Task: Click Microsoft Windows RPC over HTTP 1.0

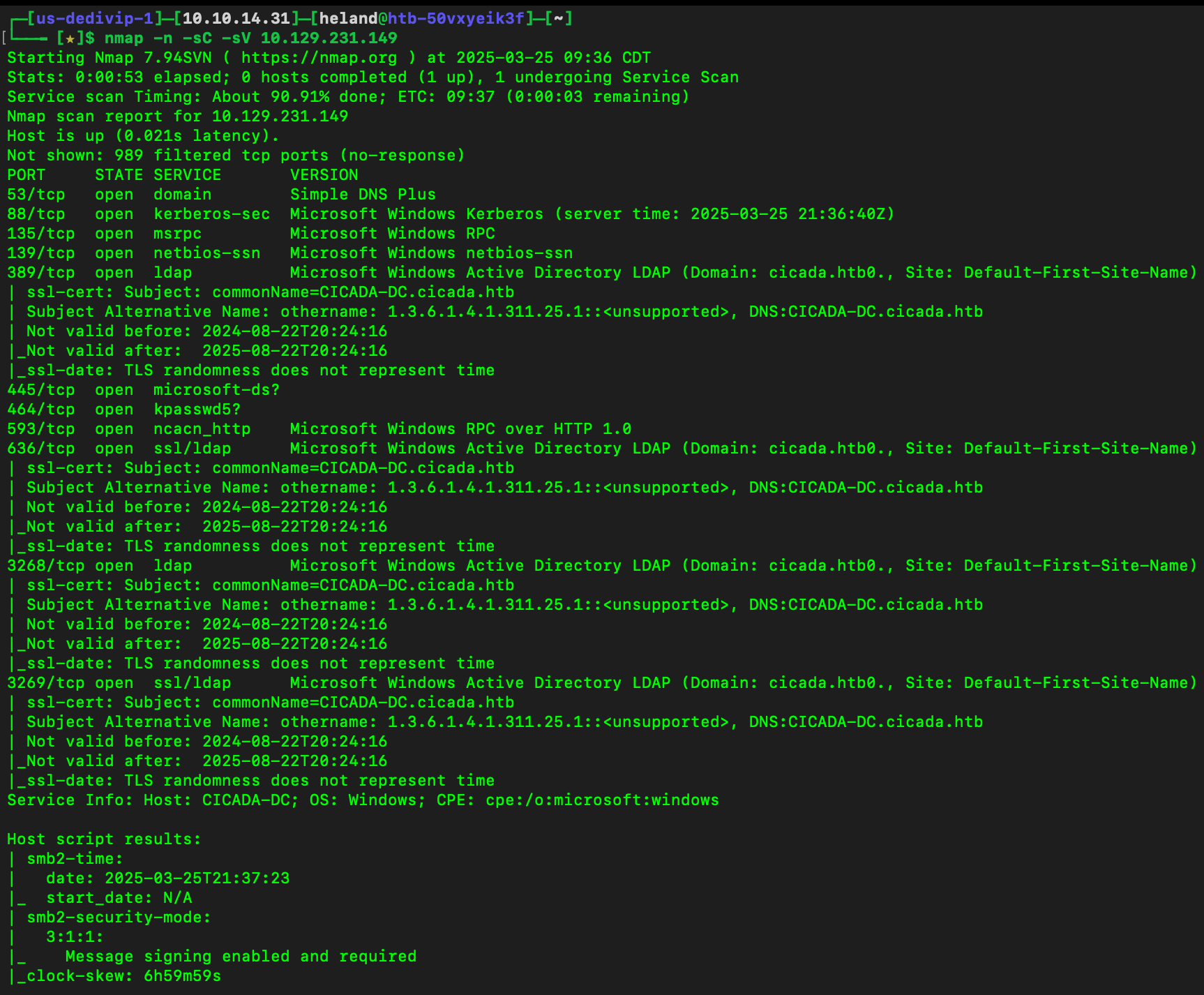Action: pyautogui.click(x=460, y=429)
